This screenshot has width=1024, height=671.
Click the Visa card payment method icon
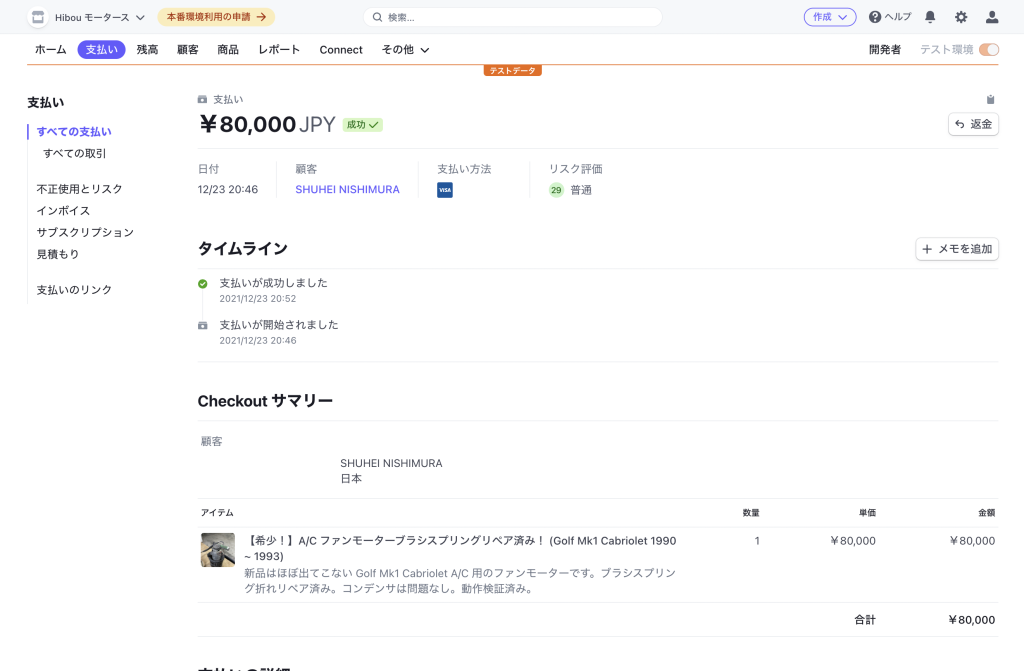445,190
